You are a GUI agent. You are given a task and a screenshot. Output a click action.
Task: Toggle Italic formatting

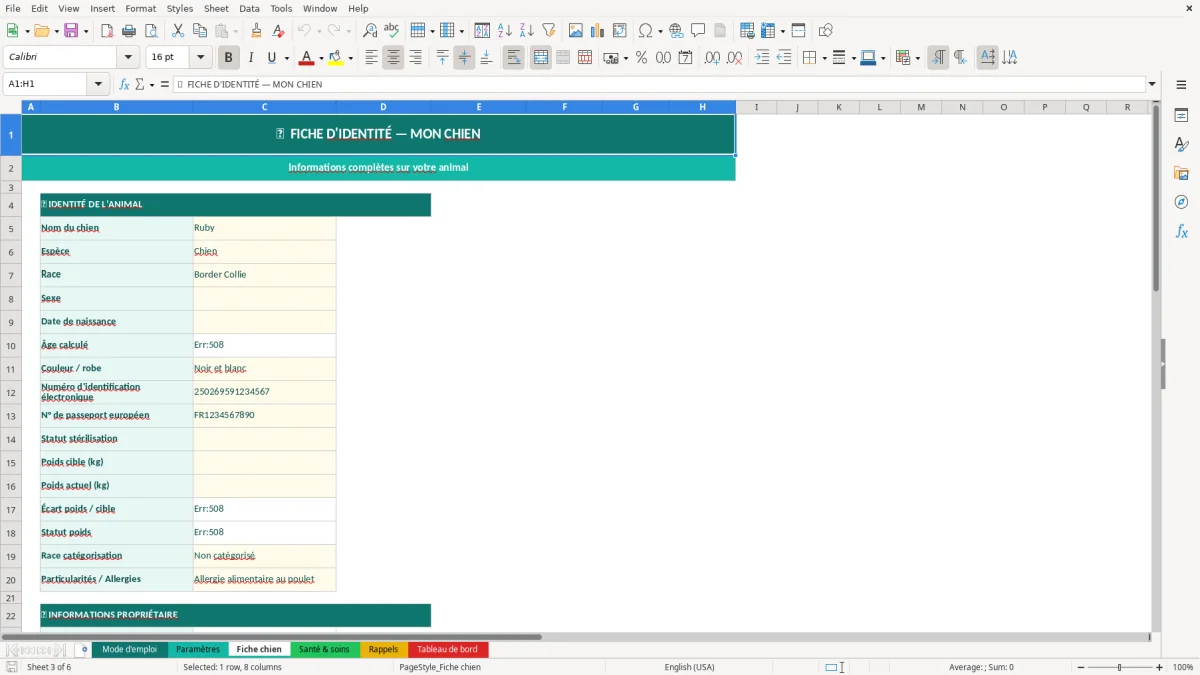tap(251, 58)
